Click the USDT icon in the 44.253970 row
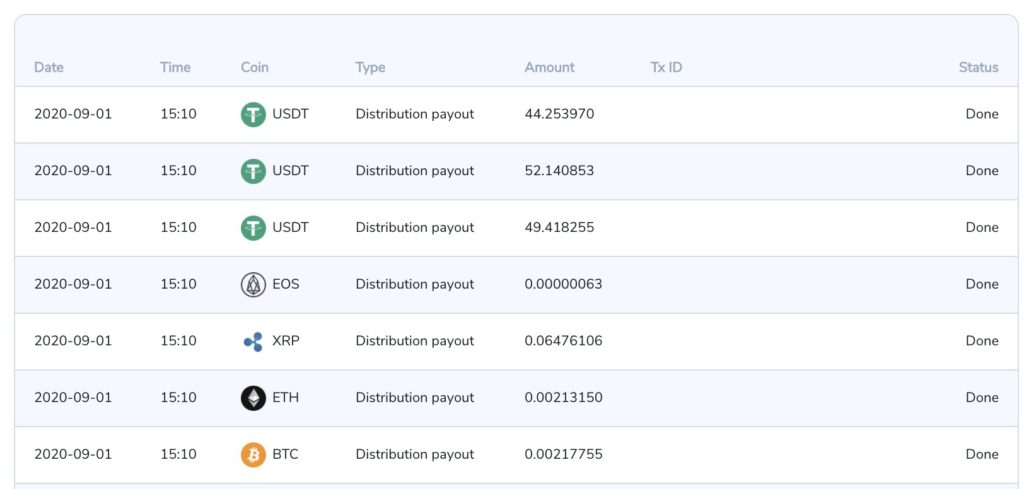 (x=253, y=114)
